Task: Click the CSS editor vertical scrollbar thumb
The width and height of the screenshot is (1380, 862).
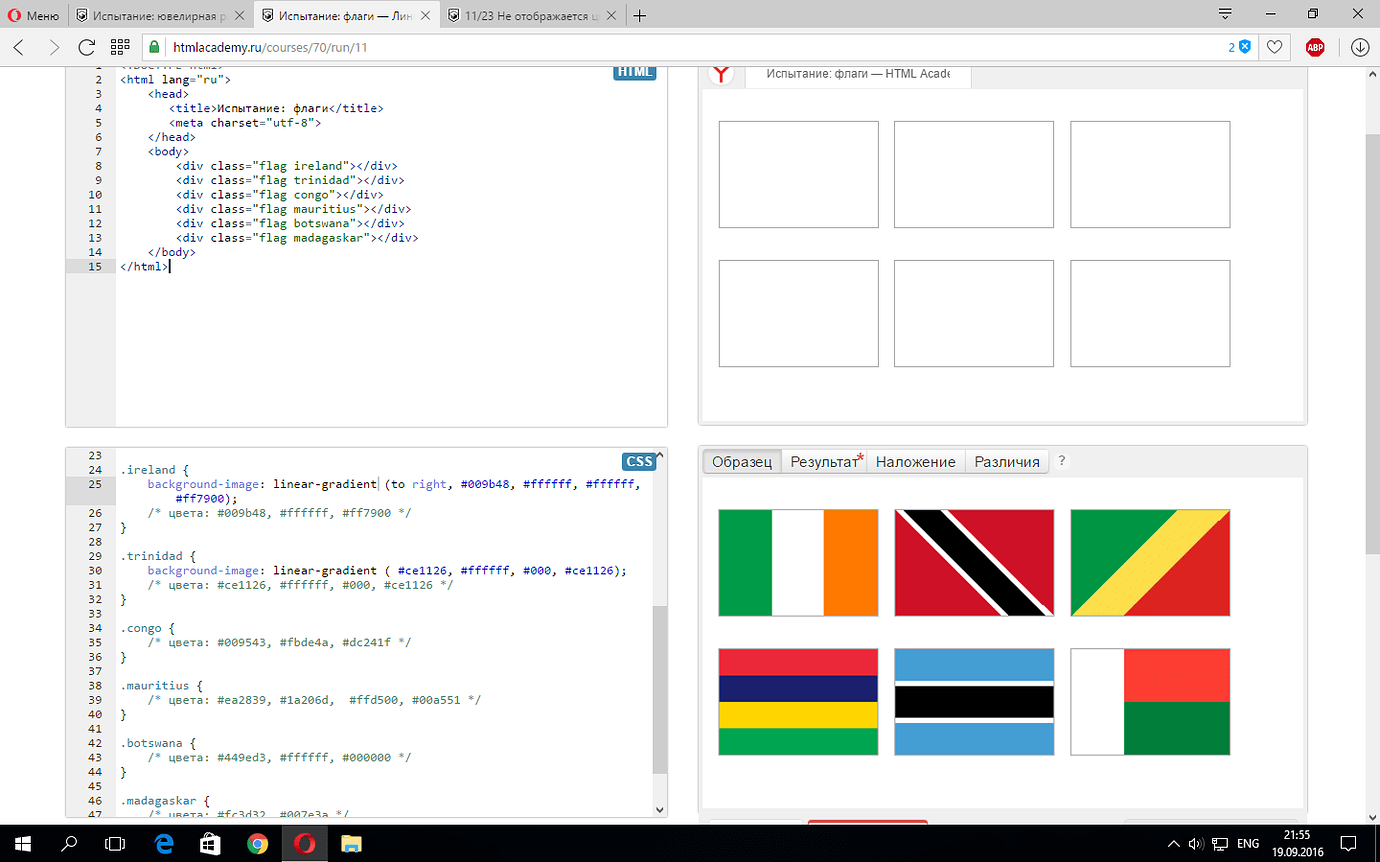Action: pyautogui.click(x=659, y=688)
